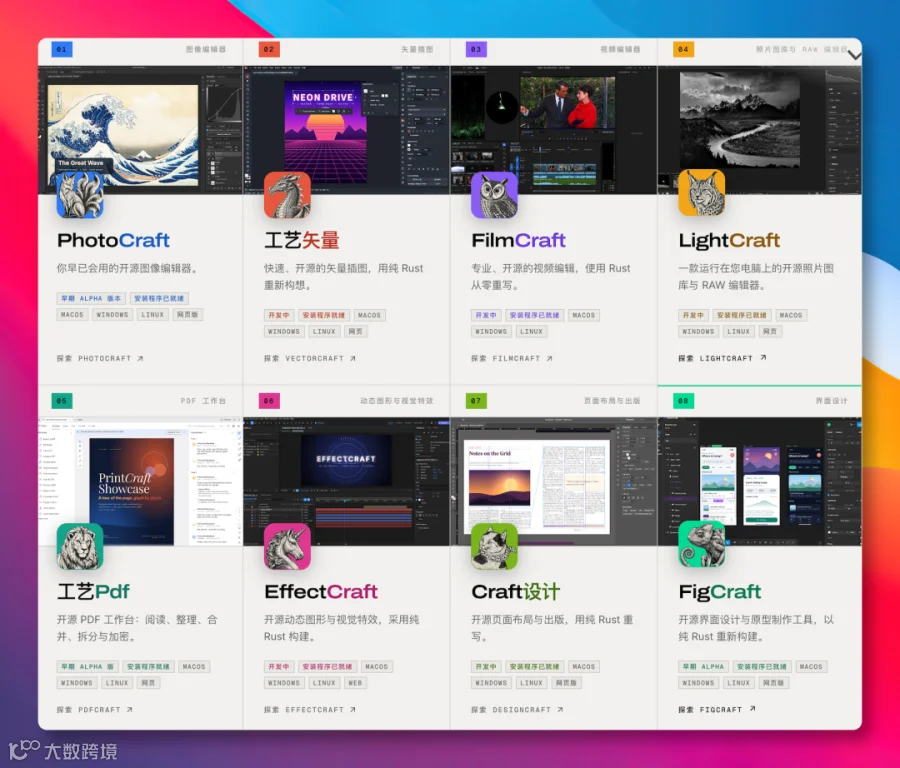
Task: Click 安装程序已就绪 tag in LightCraft card
Action: pyautogui.click(x=742, y=315)
